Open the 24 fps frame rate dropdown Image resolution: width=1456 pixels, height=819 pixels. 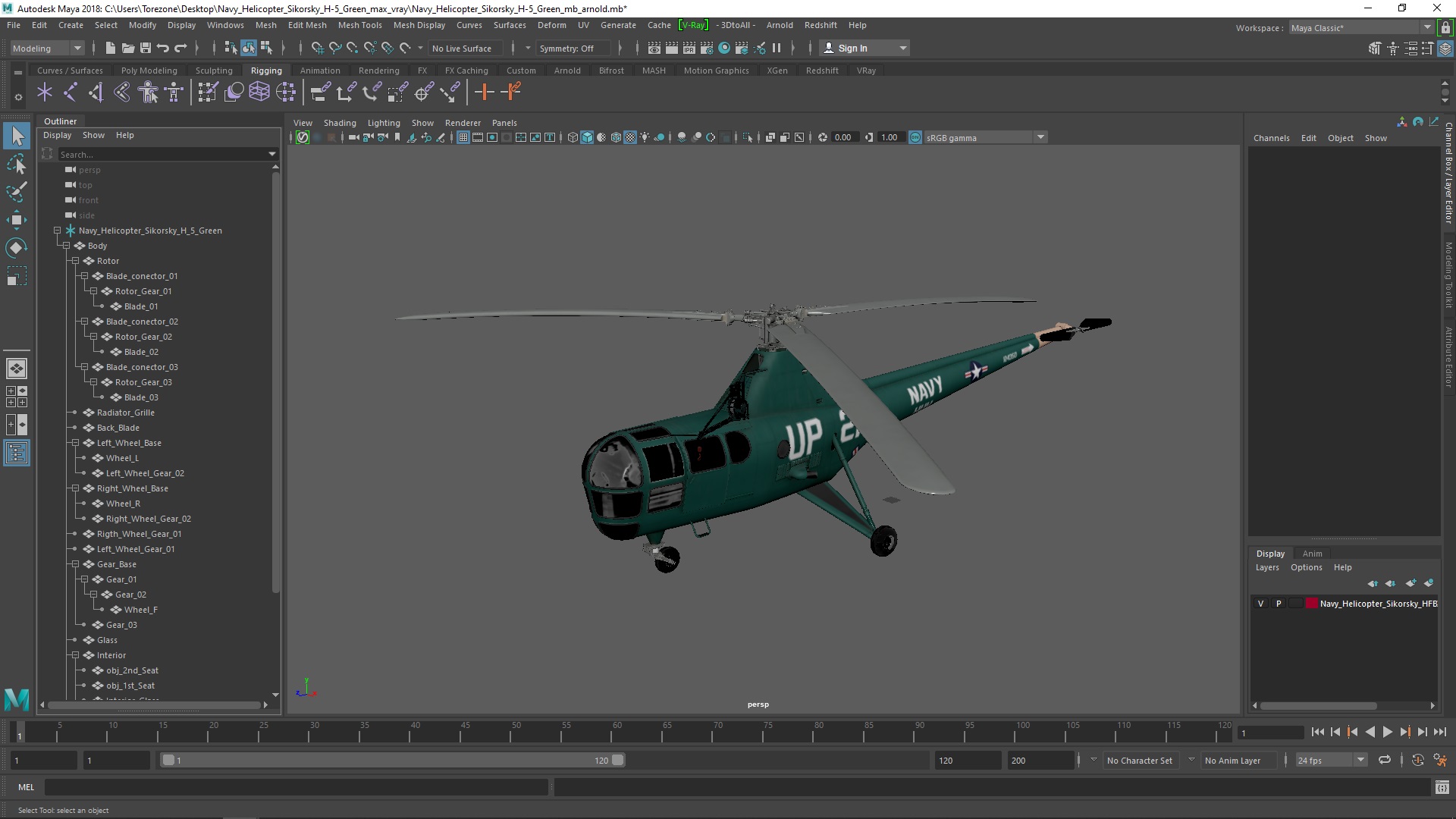click(x=1330, y=760)
